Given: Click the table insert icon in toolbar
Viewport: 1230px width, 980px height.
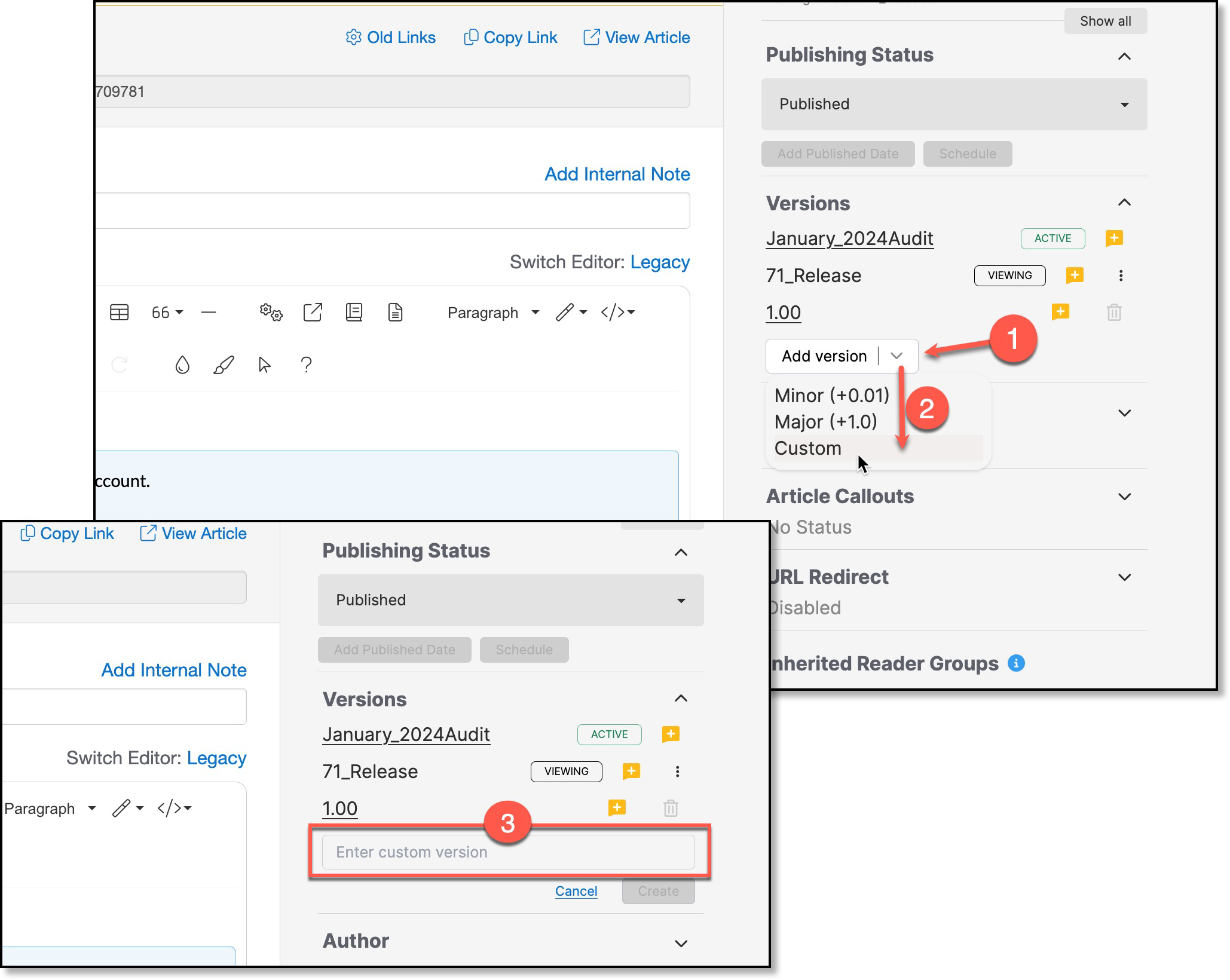Looking at the screenshot, I should tap(120, 313).
